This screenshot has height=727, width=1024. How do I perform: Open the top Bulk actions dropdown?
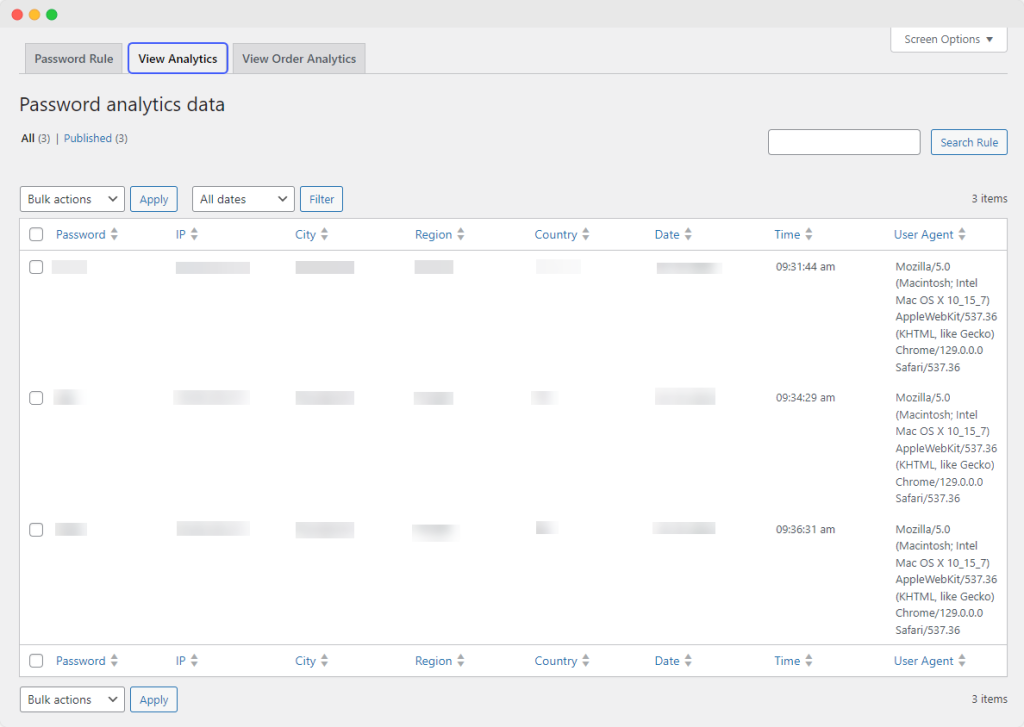click(72, 199)
